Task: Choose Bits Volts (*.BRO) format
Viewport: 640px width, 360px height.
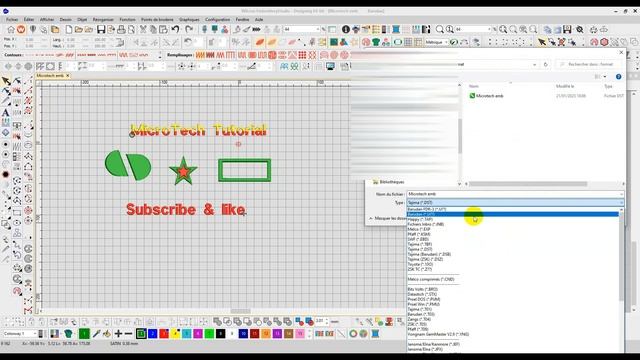Action: [x=422, y=289]
